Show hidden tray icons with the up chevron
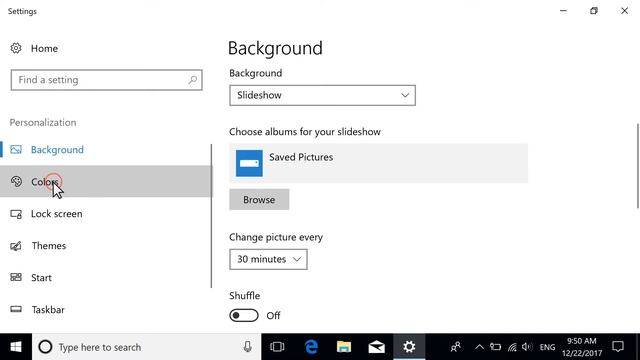 click(479, 347)
